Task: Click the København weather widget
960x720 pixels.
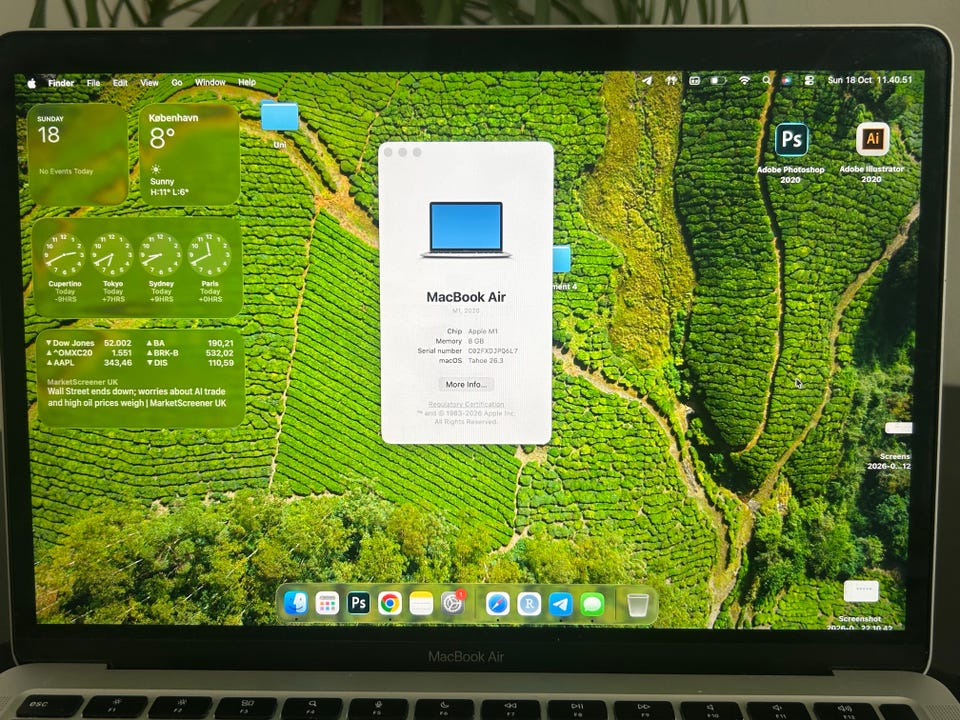Action: tap(189, 154)
